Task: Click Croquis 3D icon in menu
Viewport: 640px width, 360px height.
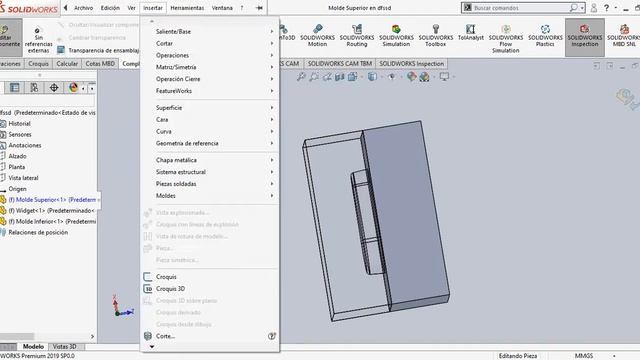Action: (148, 289)
